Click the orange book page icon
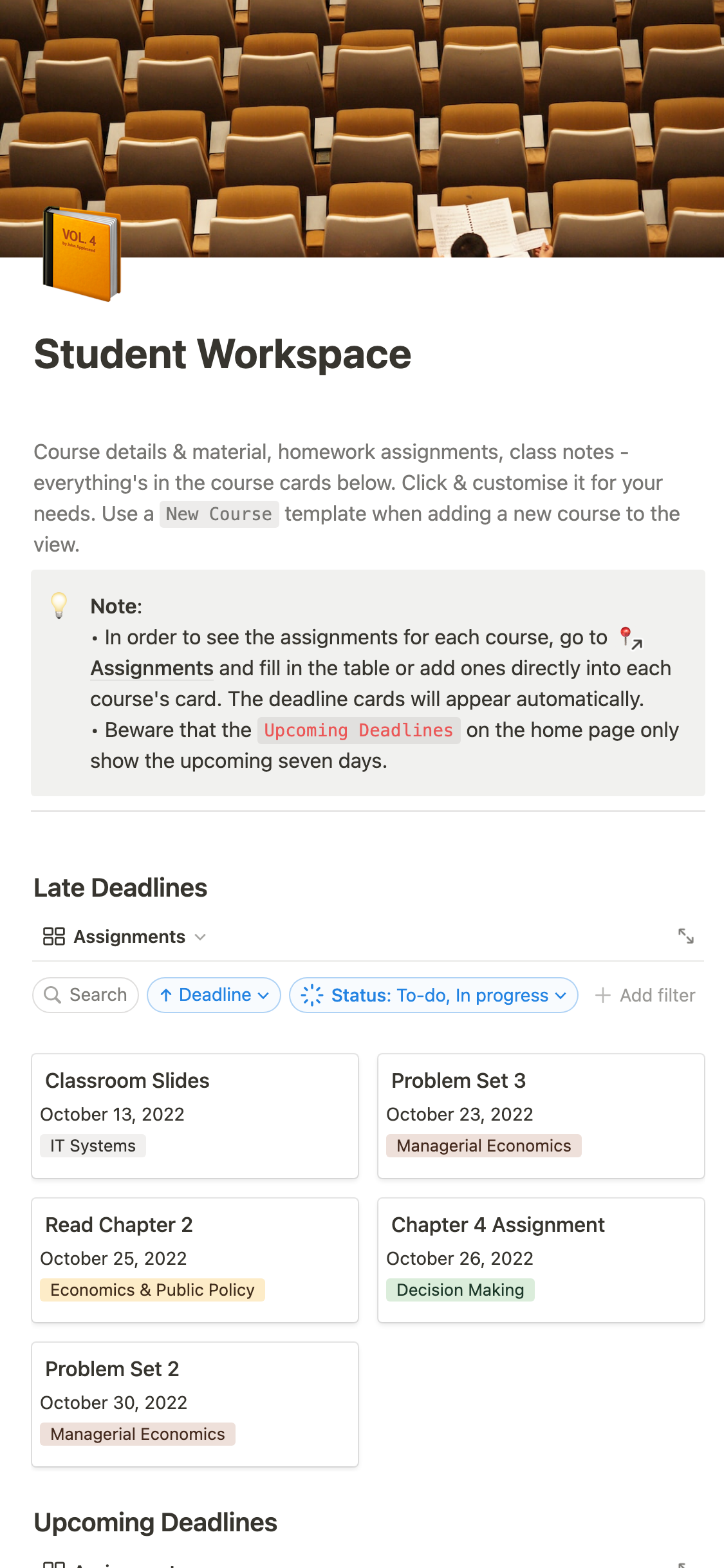 (x=82, y=254)
